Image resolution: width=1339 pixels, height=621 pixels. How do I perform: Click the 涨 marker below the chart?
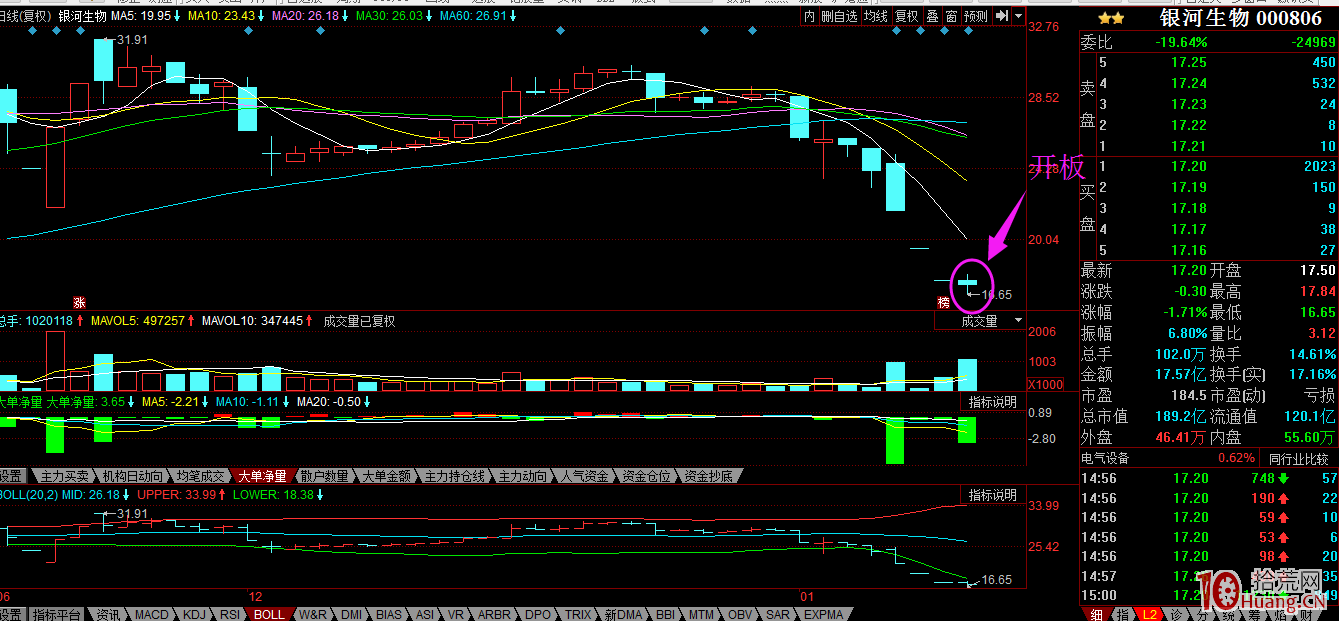pyautogui.click(x=79, y=302)
